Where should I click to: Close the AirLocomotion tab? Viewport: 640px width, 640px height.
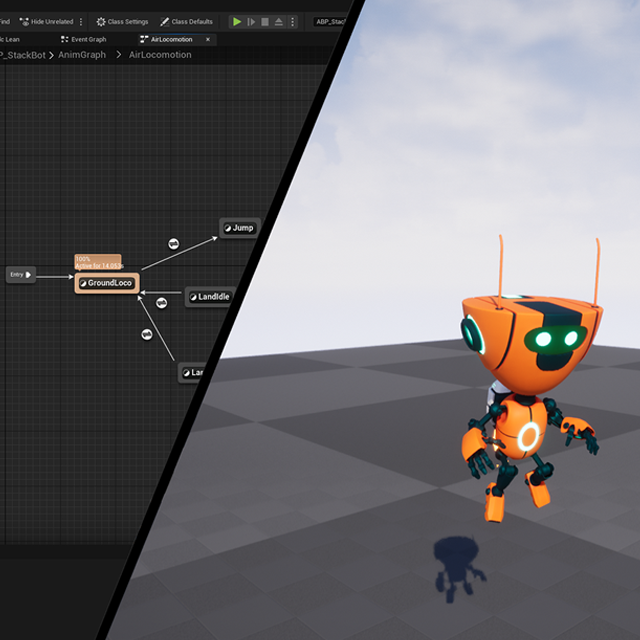208,39
